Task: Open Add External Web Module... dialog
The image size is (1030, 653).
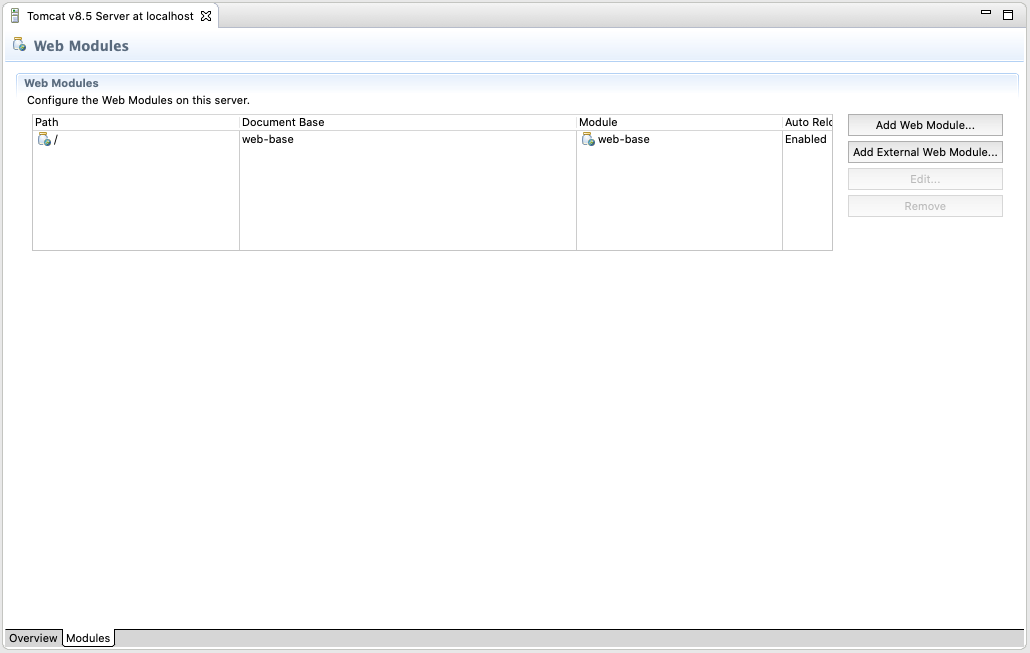Action: 925,152
